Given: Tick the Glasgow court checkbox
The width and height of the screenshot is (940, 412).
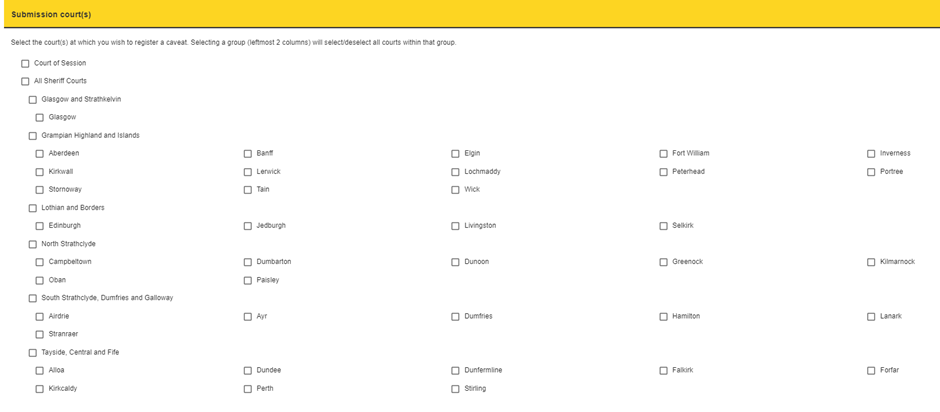Looking at the screenshot, I should (40, 118).
